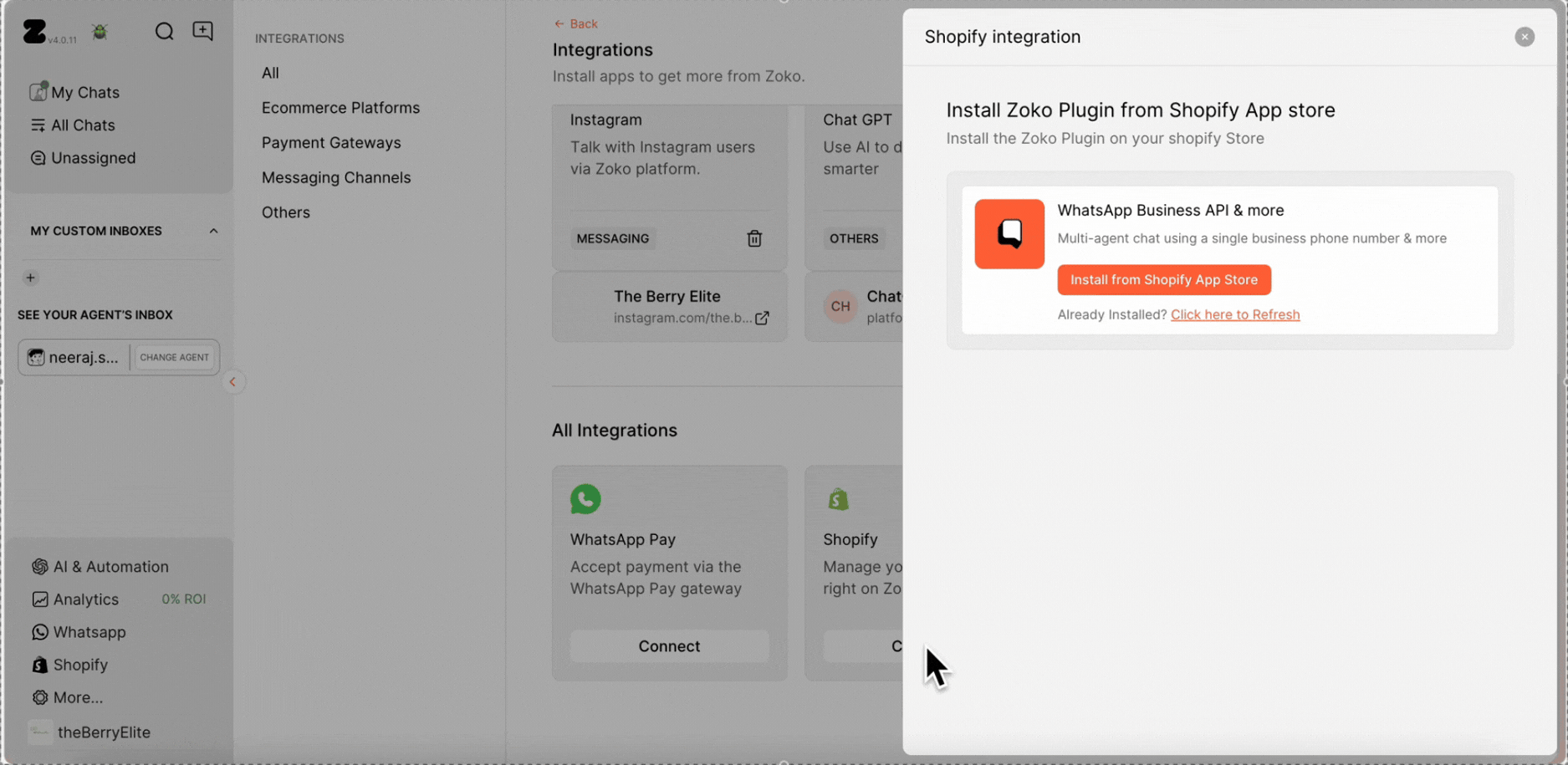This screenshot has height=765, width=1568.
Task: Select Others category
Action: coord(285,212)
